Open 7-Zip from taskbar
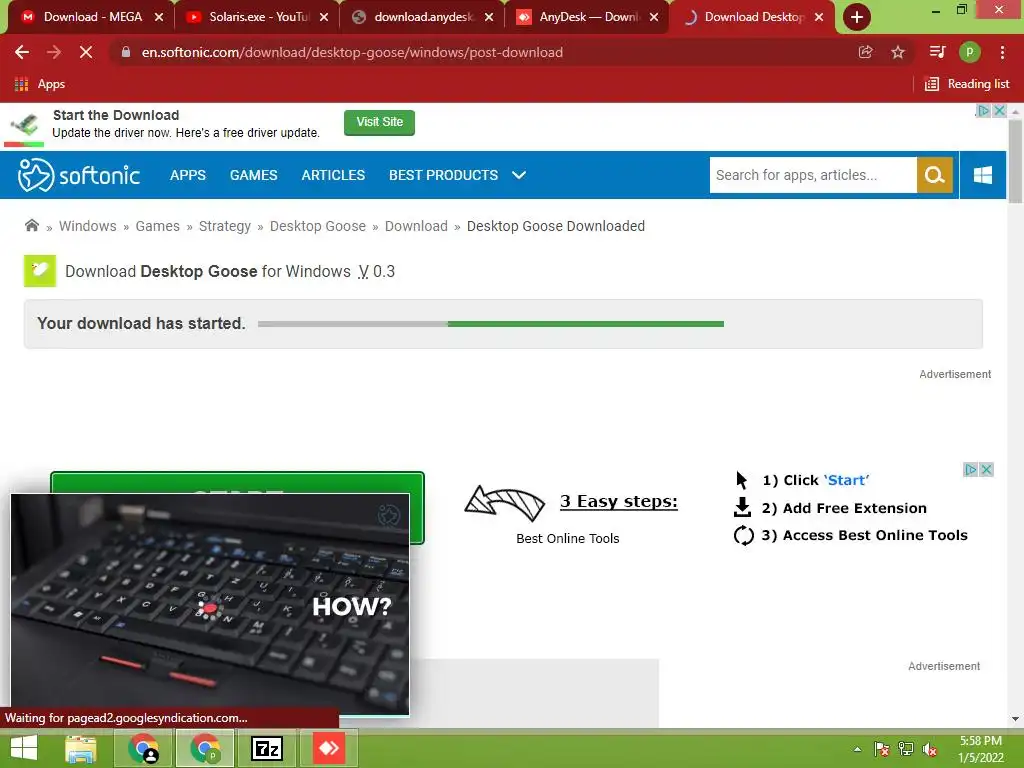This screenshot has height=768, width=1024. (x=266, y=748)
